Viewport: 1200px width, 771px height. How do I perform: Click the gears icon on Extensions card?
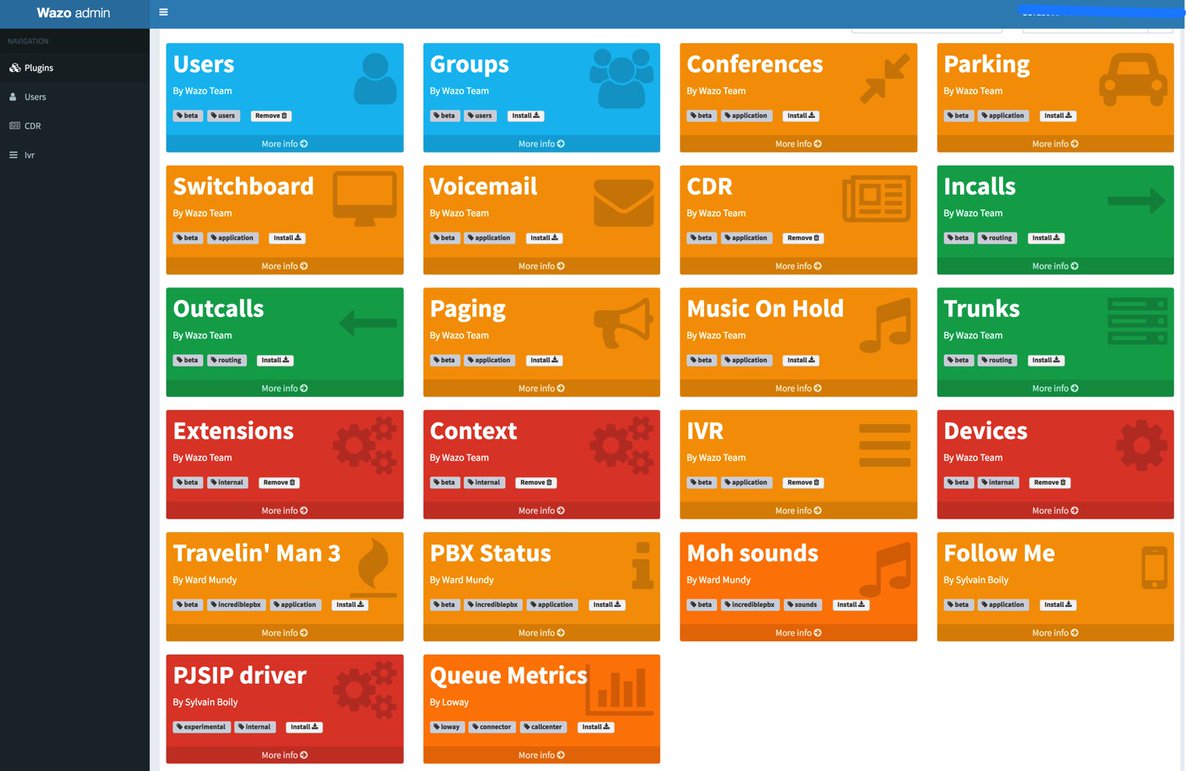[365, 445]
